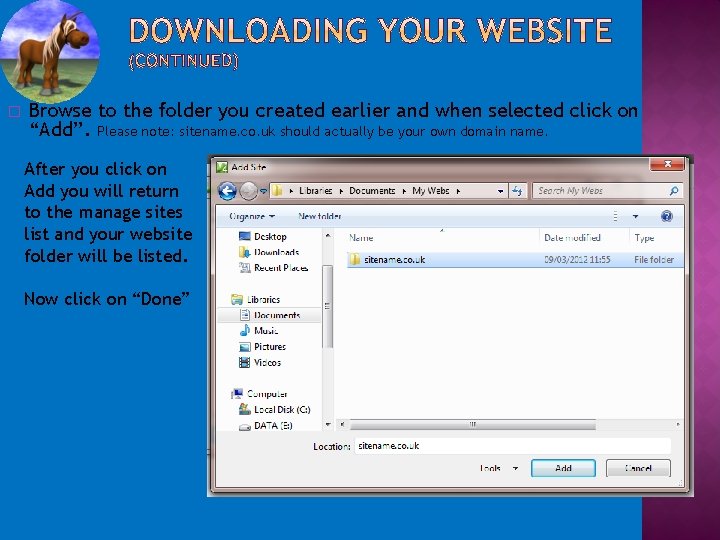Click the folder icon in address bar

(x=277, y=191)
